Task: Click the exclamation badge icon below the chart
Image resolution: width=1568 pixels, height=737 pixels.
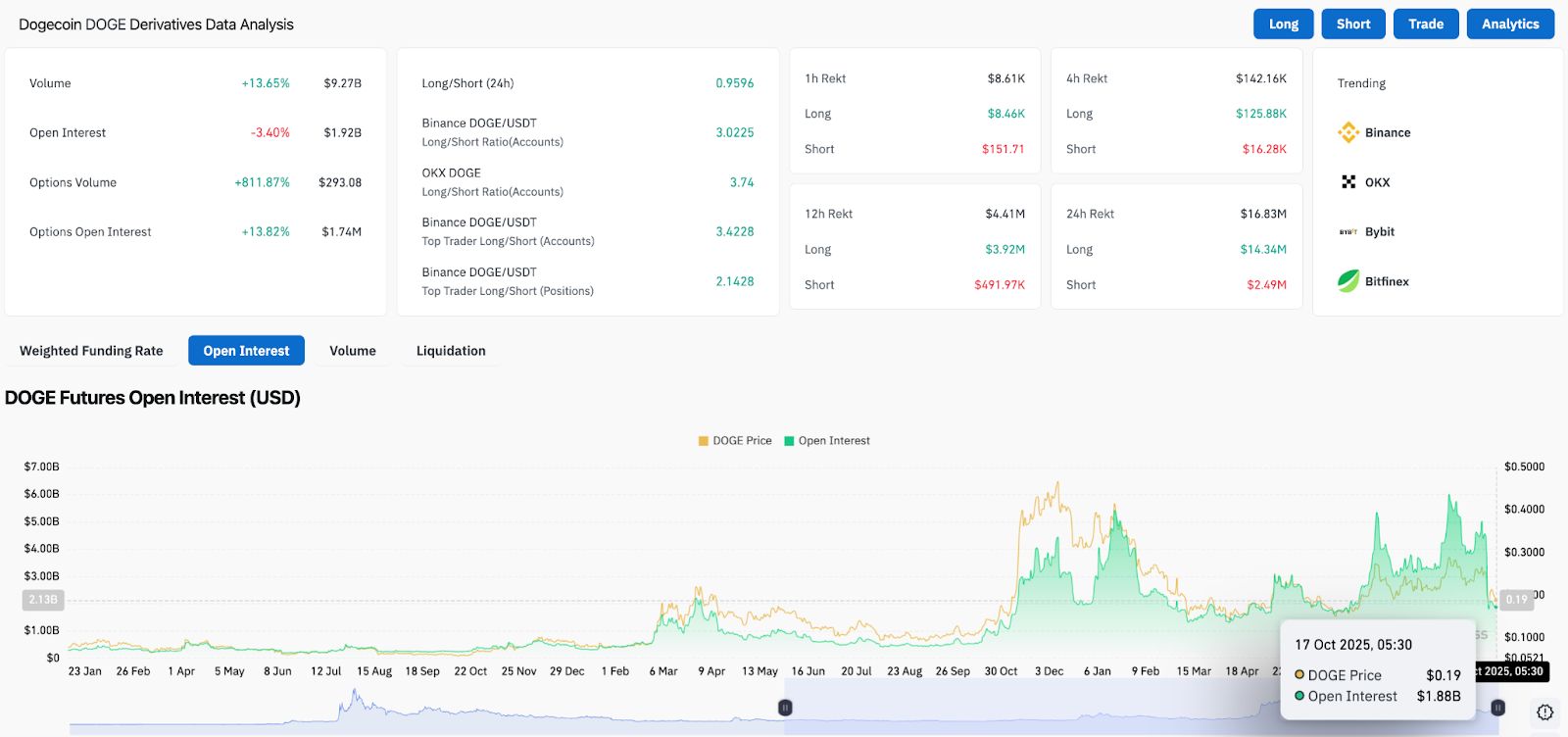Action: pos(1544,712)
